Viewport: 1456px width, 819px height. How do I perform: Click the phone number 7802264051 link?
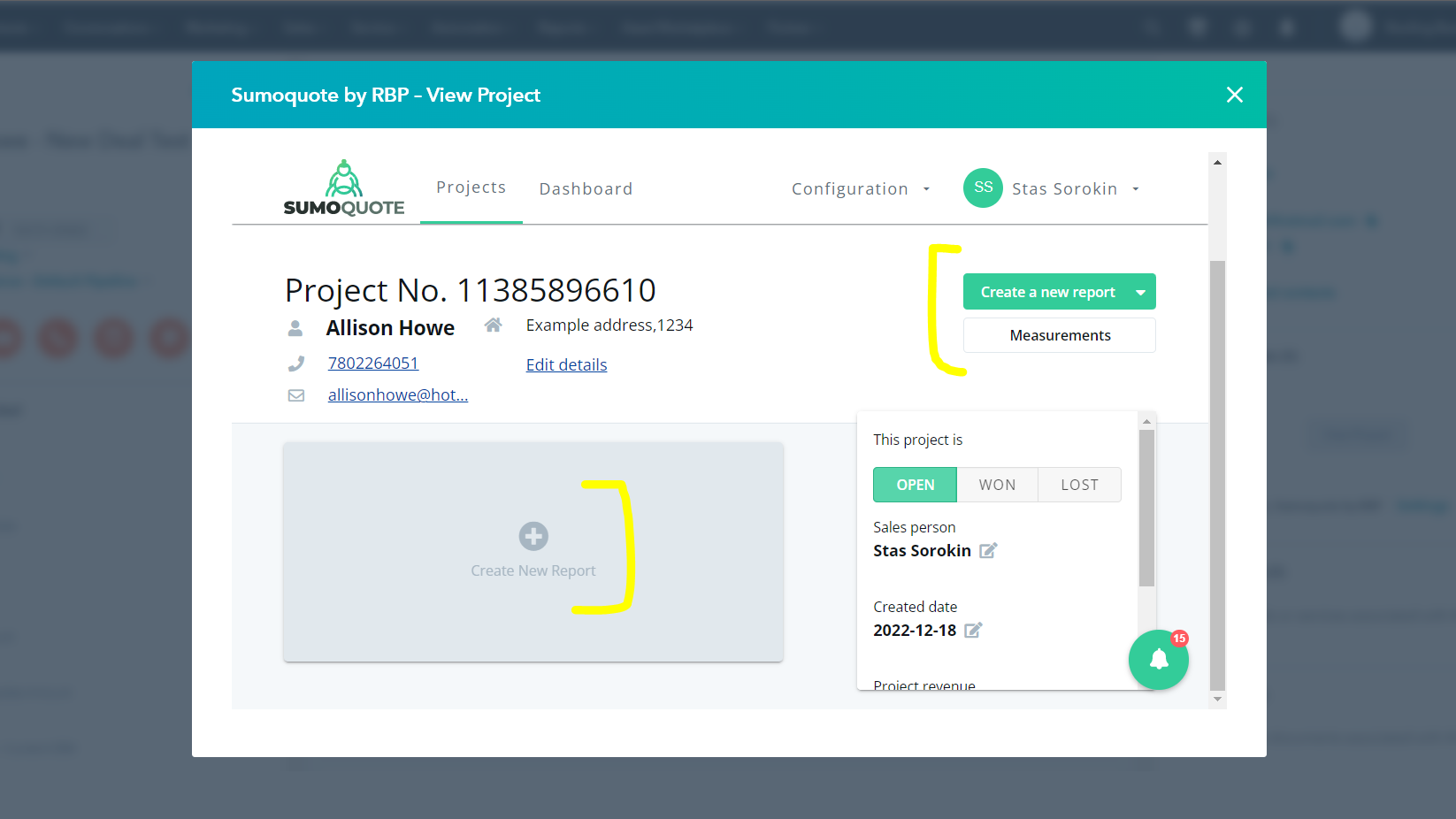click(x=372, y=364)
